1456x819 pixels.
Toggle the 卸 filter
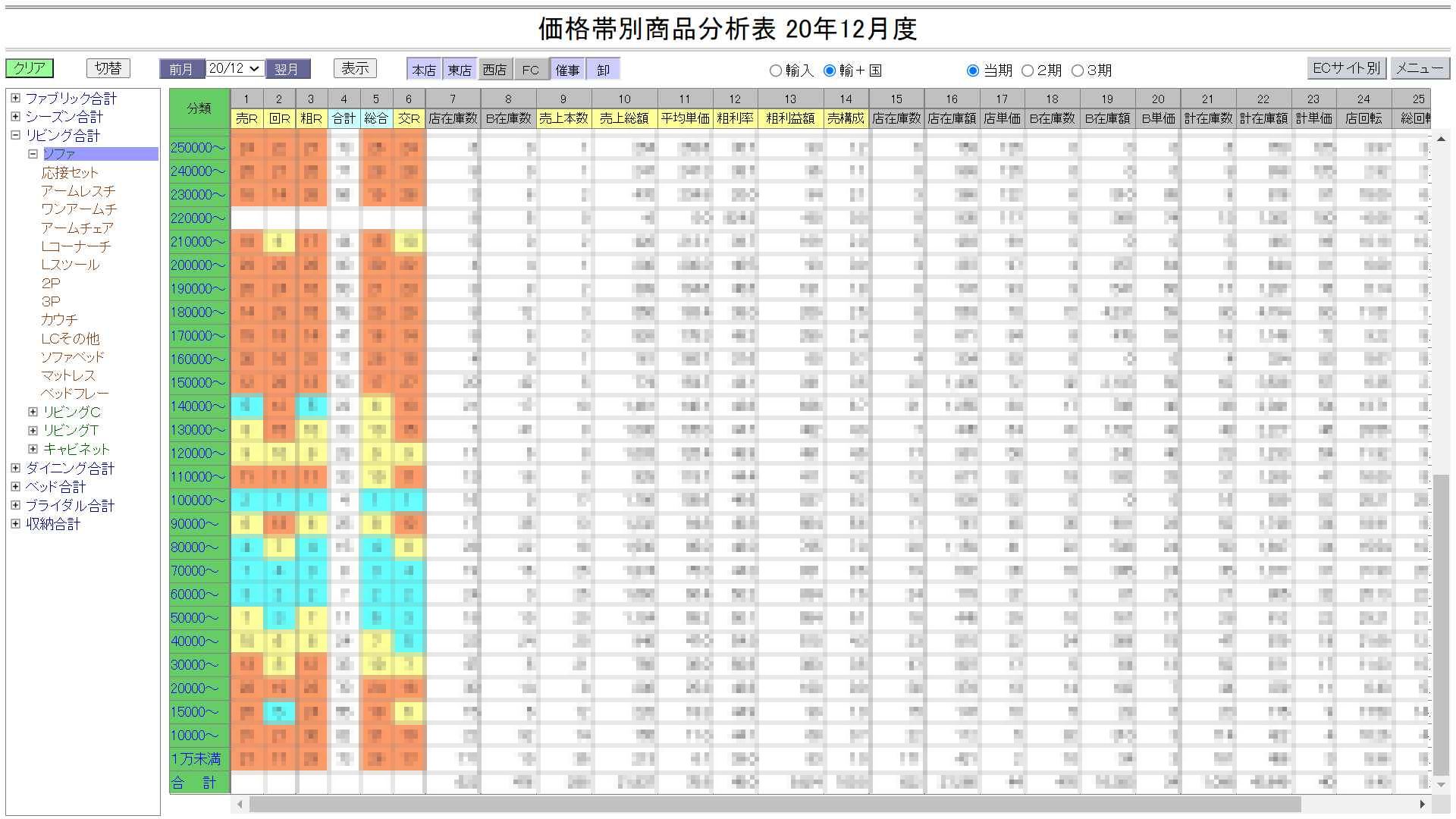(x=603, y=70)
